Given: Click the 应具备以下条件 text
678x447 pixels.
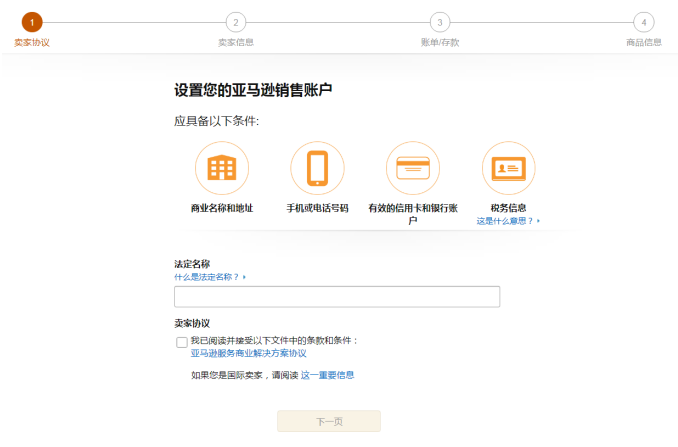Looking at the screenshot, I should 216,121.
